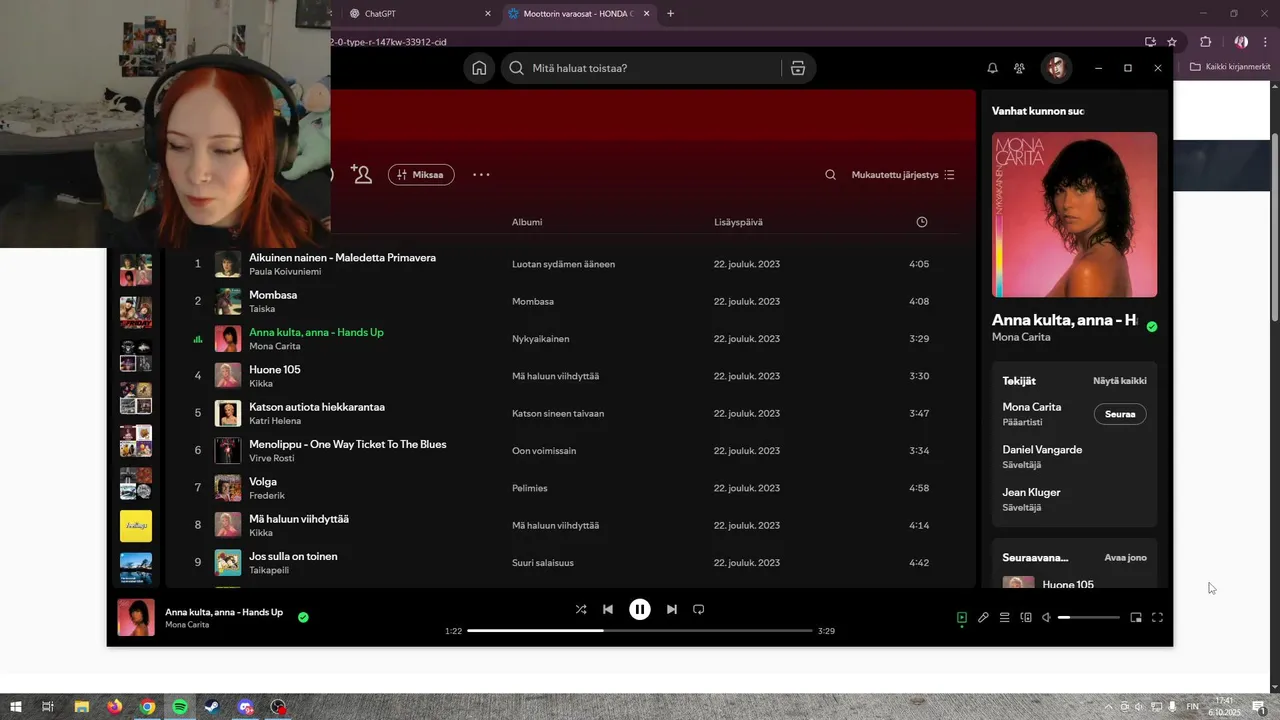Sort by Lisäyspäivä column header
The image size is (1280, 720).
click(x=738, y=222)
